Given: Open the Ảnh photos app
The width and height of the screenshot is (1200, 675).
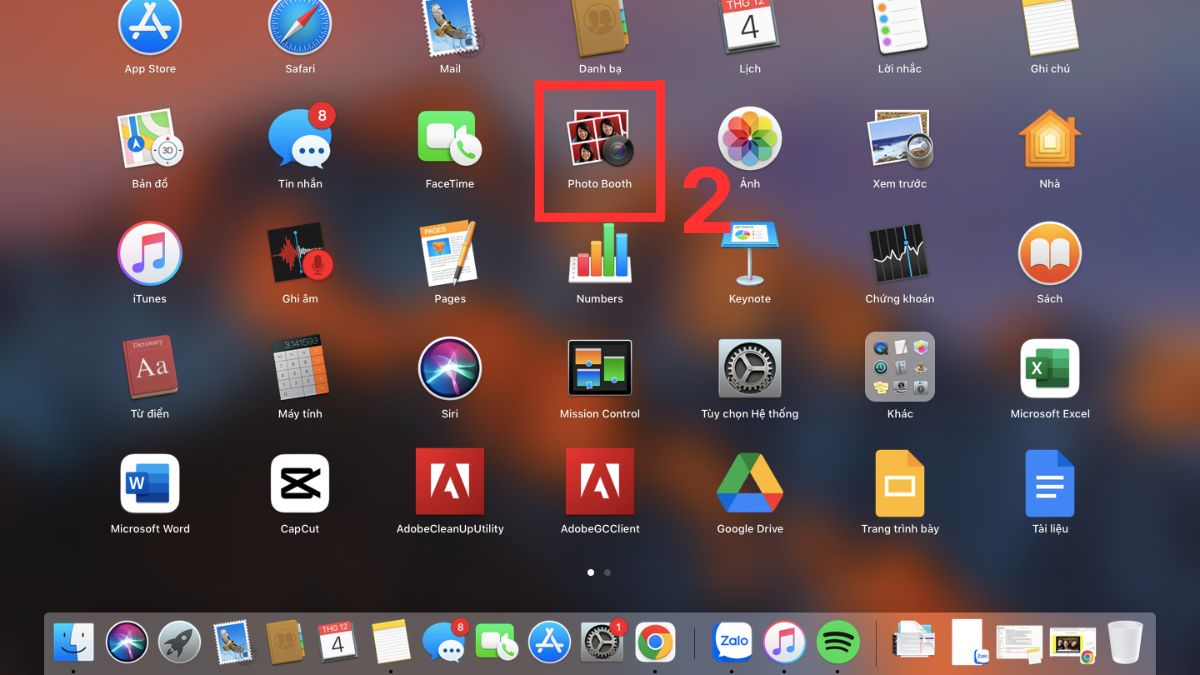Looking at the screenshot, I should pos(750,138).
